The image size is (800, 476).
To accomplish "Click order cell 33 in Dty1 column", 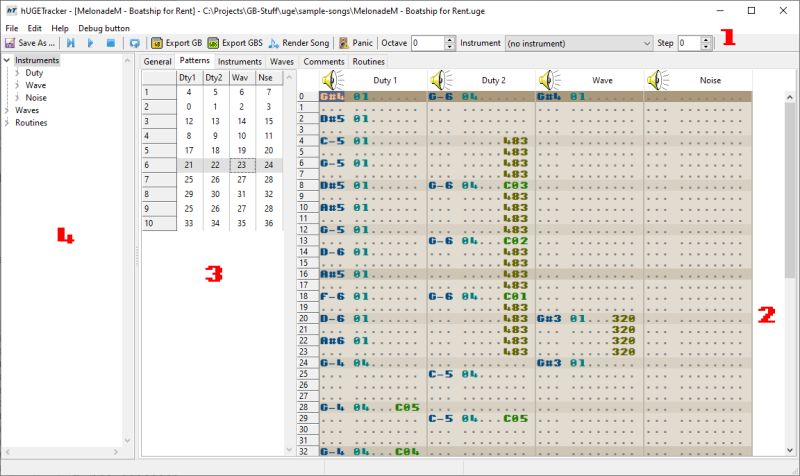I will 189,223.
